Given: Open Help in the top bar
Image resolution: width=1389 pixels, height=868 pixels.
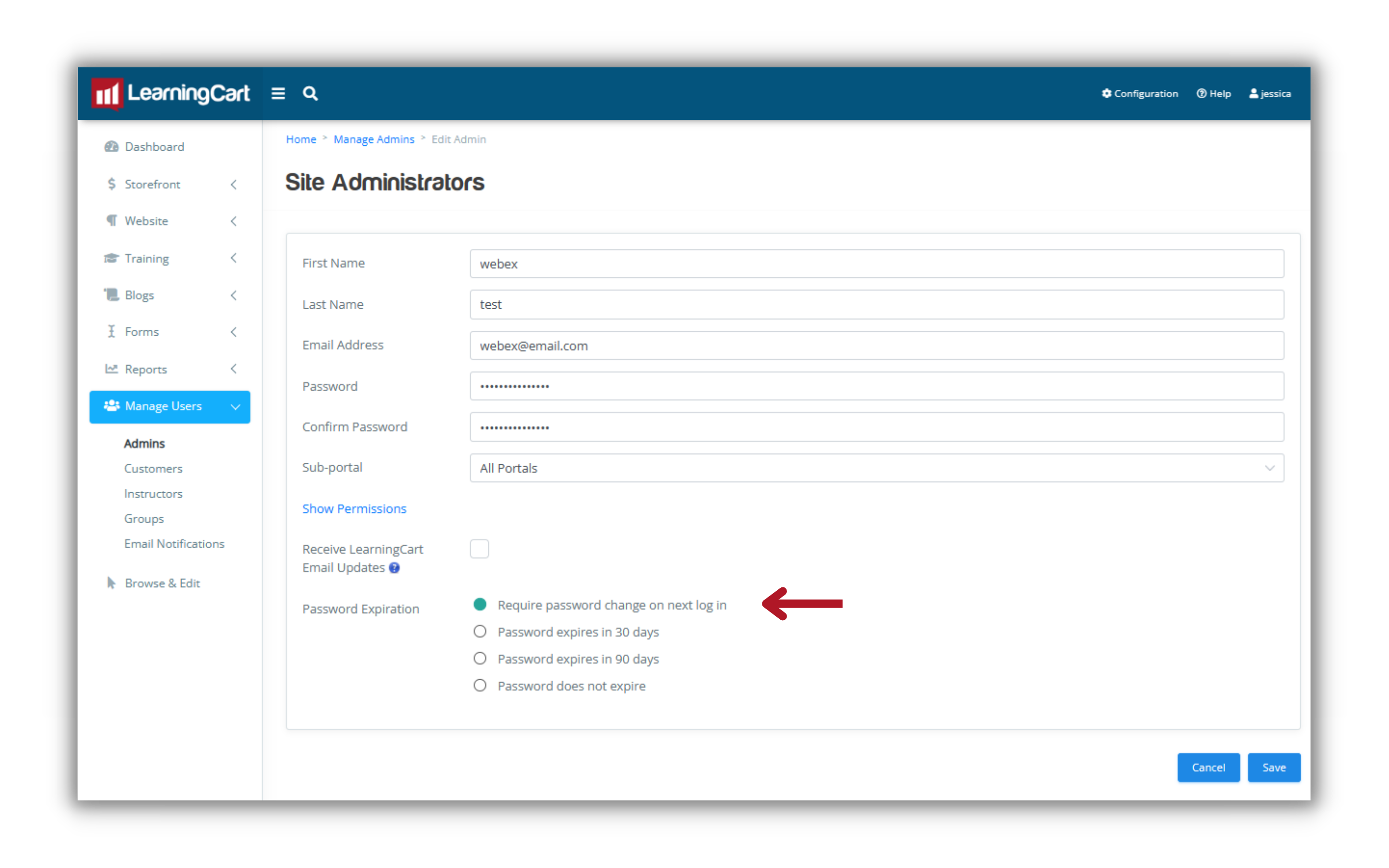Looking at the screenshot, I should (1213, 94).
